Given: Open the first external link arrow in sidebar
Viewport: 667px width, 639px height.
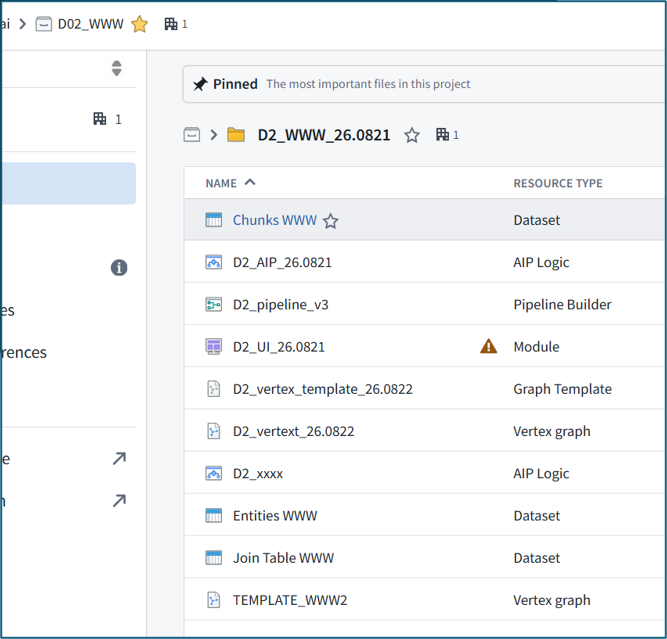Looking at the screenshot, I should point(120,459).
